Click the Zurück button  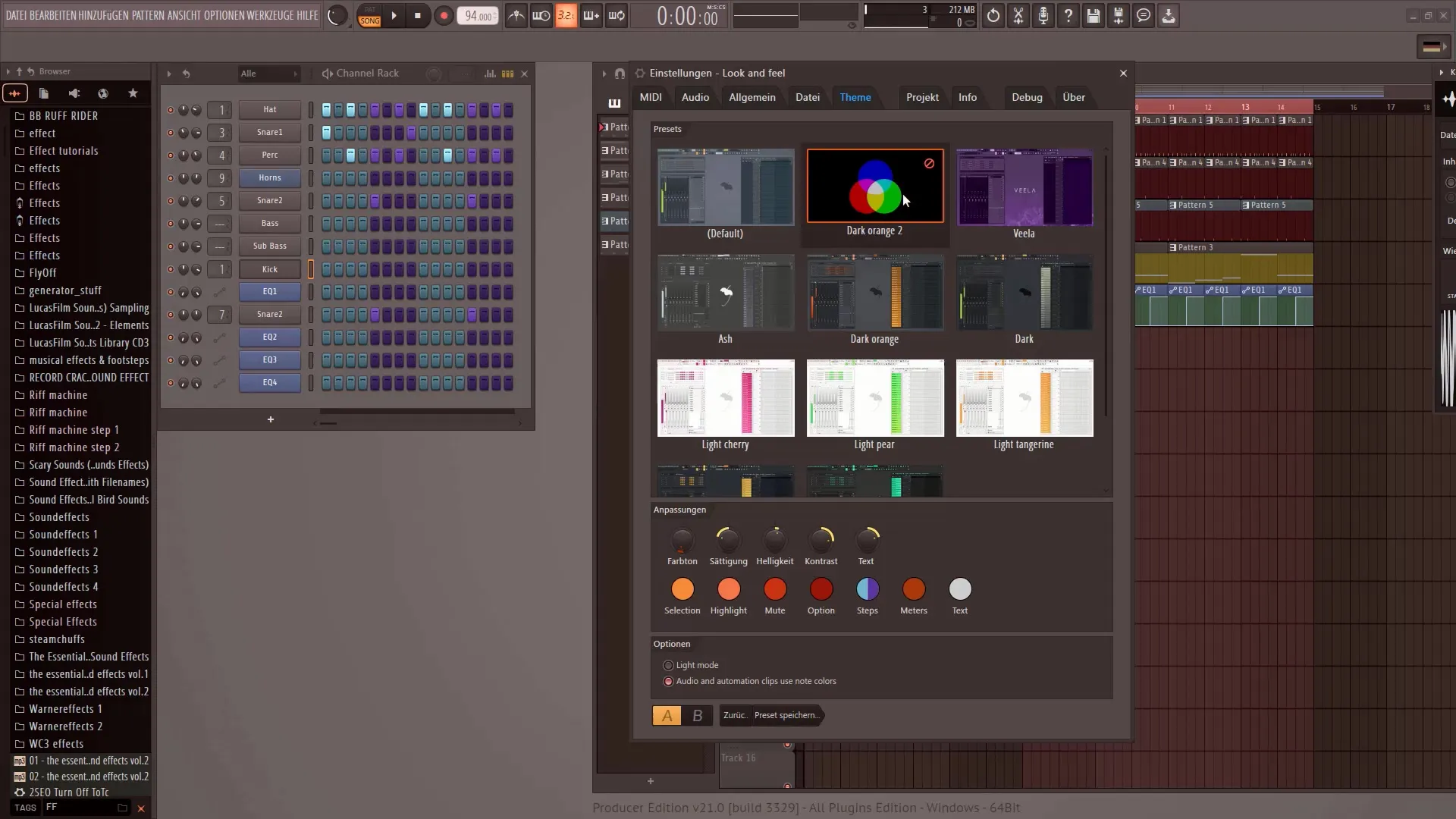point(734,715)
